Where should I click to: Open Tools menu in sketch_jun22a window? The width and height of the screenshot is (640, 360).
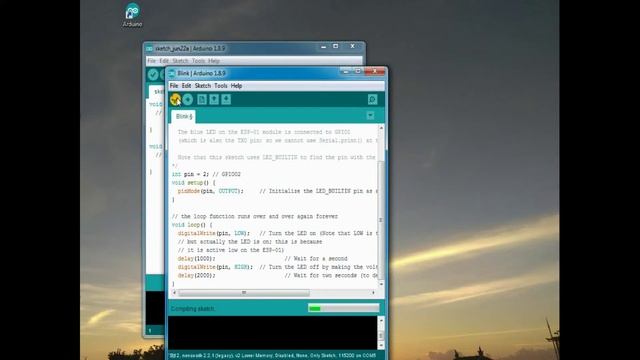click(x=198, y=61)
